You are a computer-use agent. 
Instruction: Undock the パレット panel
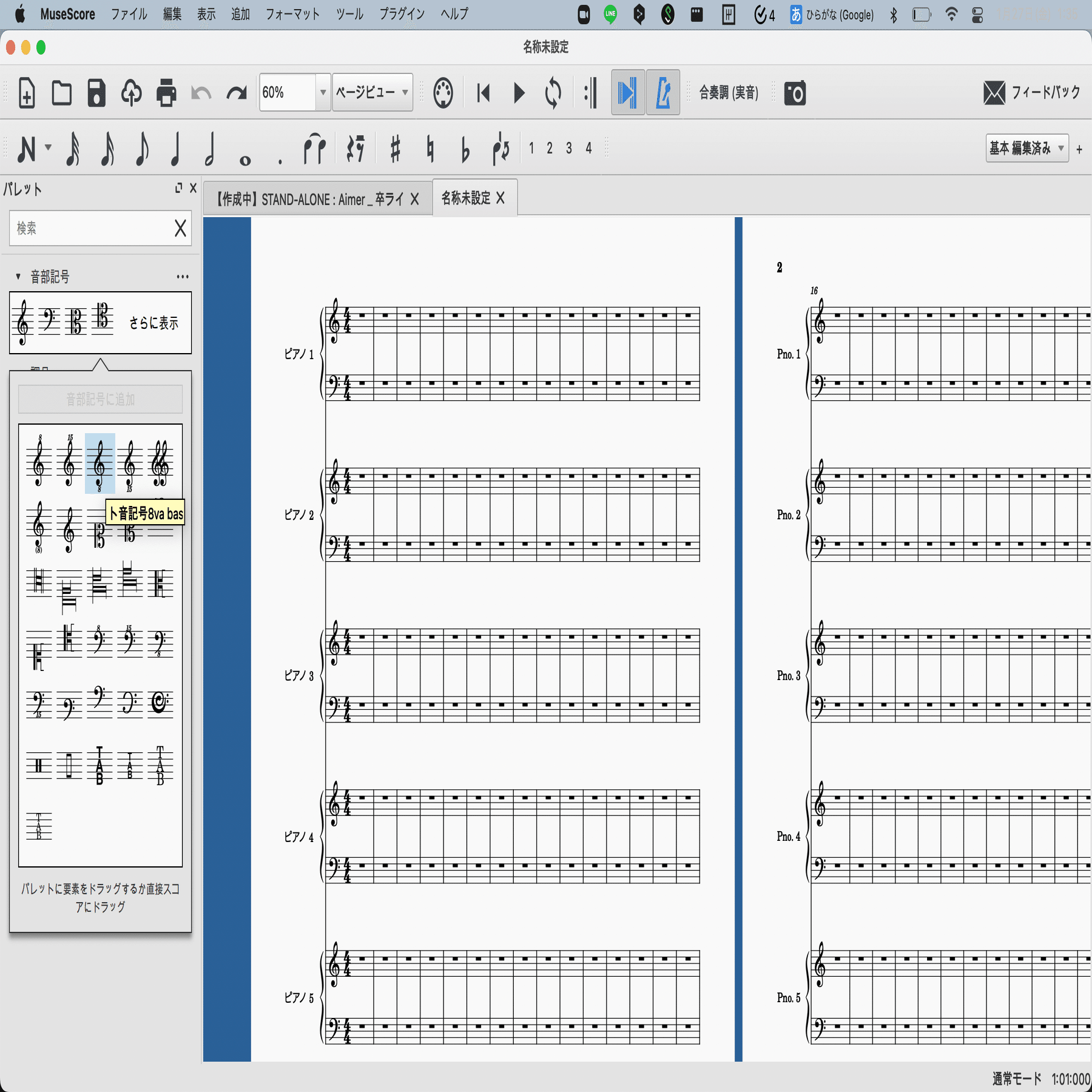(178, 188)
